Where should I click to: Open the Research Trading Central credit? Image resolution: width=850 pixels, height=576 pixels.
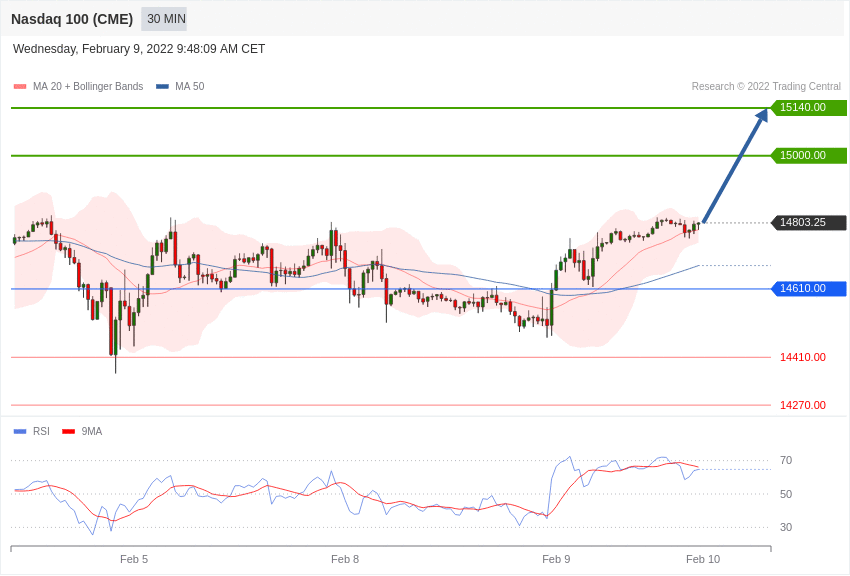pos(766,87)
